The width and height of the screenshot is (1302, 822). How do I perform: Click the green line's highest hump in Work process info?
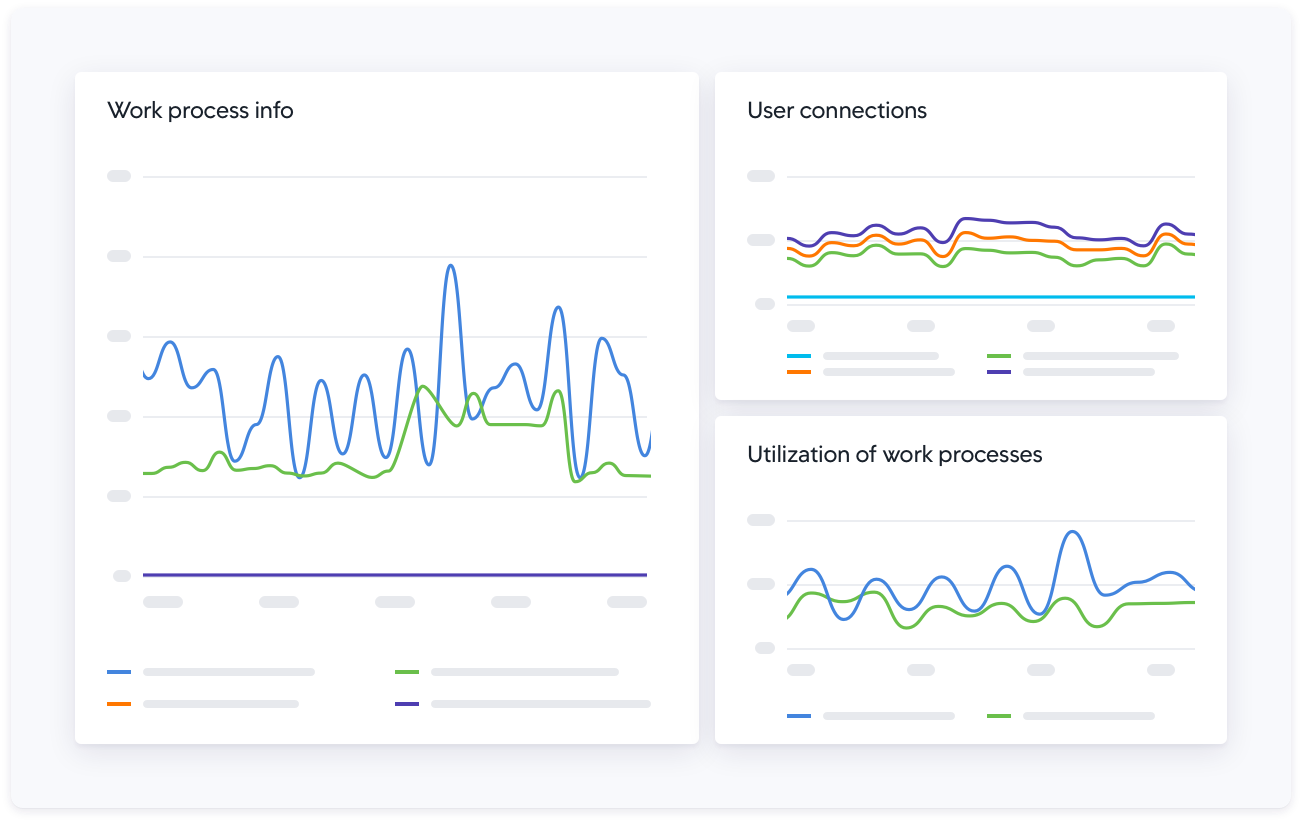pos(423,387)
